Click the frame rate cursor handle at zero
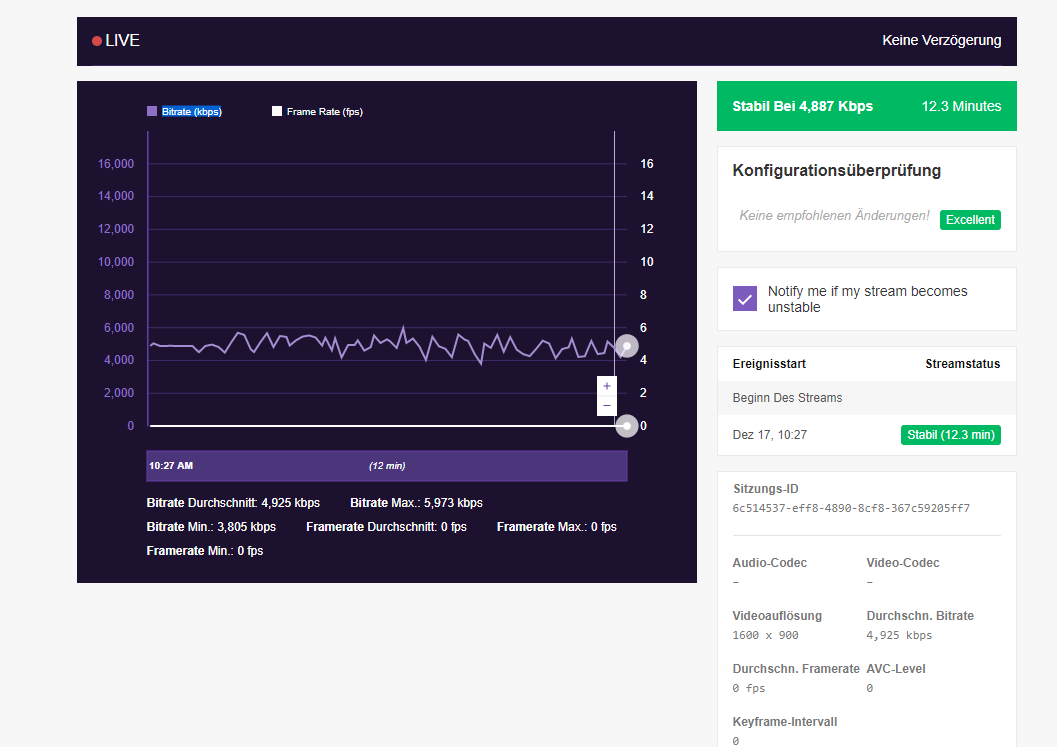Image resolution: width=1057 pixels, height=747 pixels. 626,426
